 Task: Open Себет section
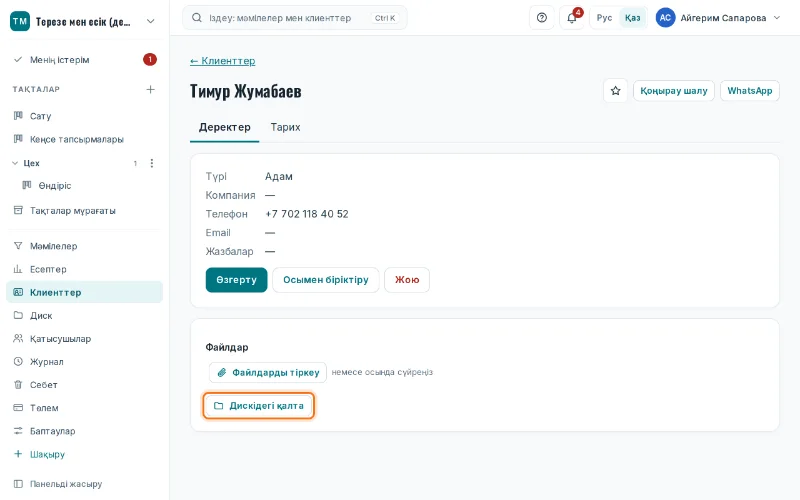point(84,385)
